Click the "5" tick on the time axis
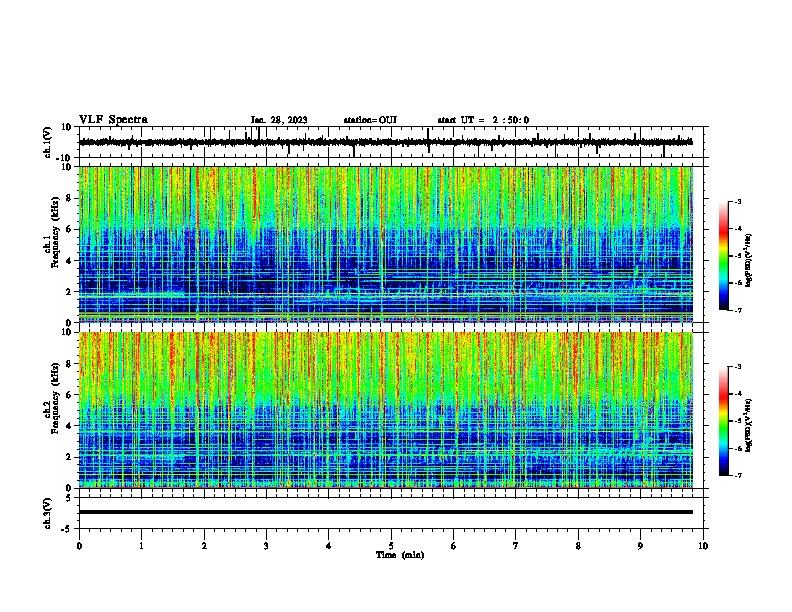This screenshot has width=792, height=612. point(391,546)
